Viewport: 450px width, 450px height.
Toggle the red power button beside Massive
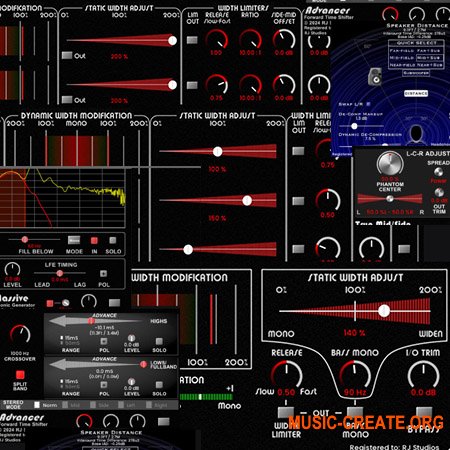pyautogui.click(x=50, y=303)
